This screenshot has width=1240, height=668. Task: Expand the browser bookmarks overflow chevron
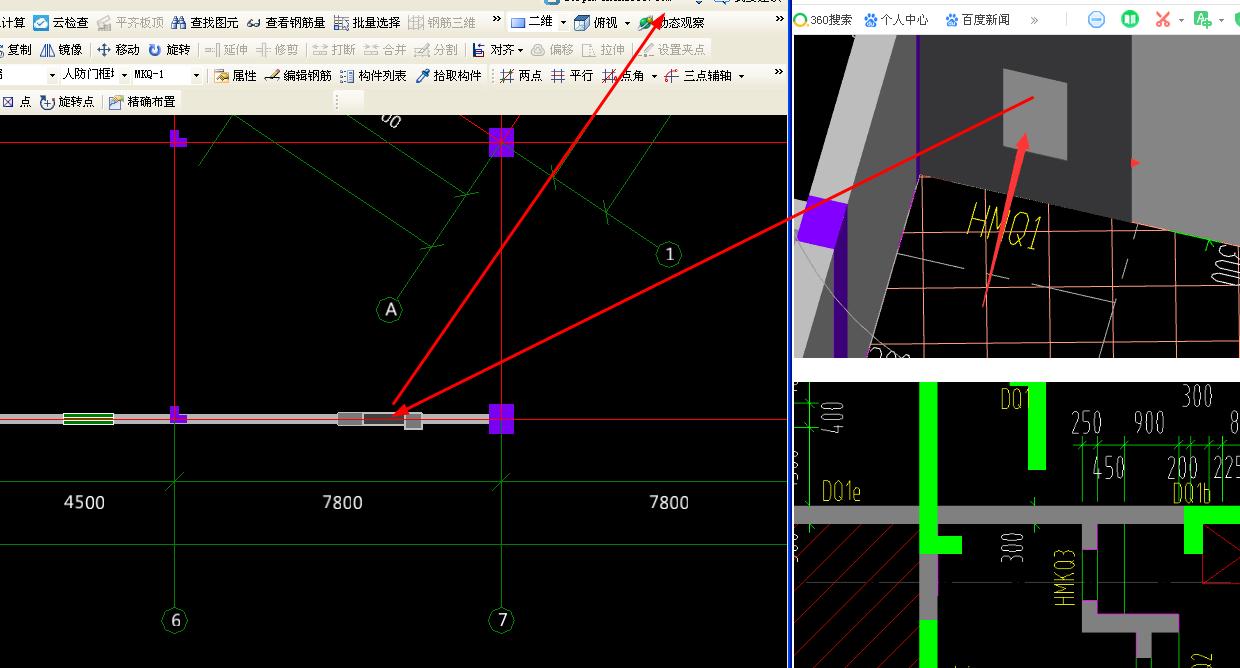(x=1034, y=19)
